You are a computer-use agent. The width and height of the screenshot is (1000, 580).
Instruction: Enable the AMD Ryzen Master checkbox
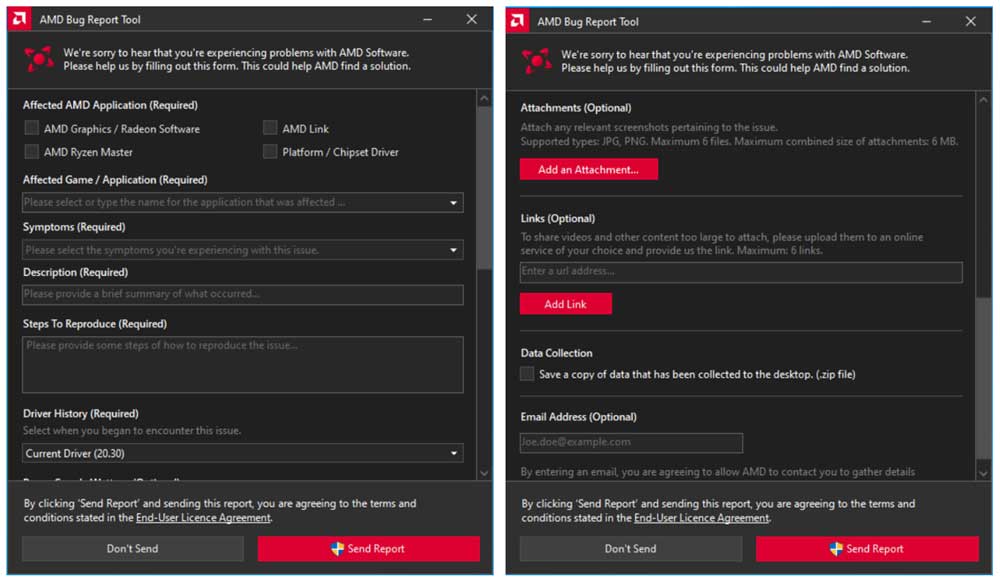[31, 151]
